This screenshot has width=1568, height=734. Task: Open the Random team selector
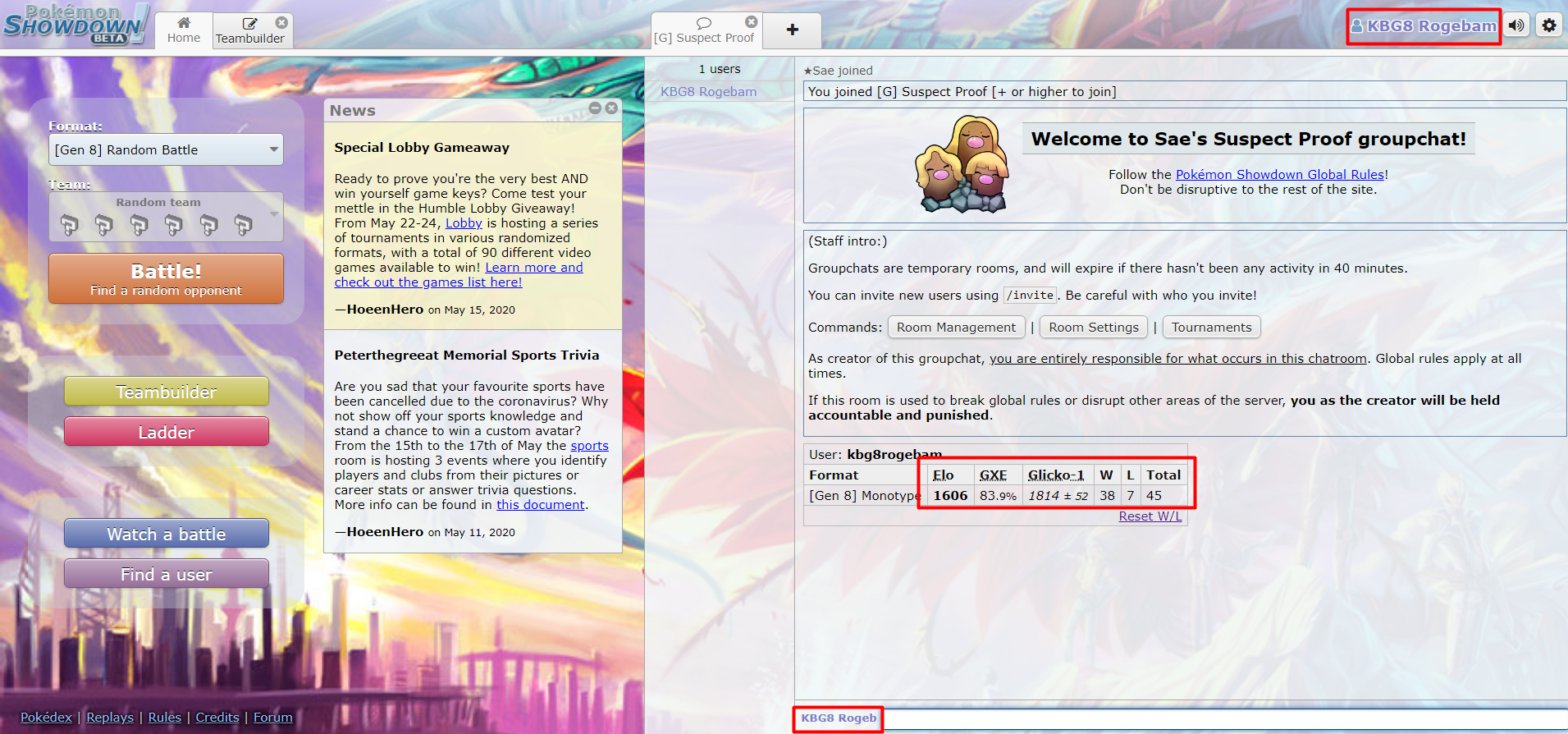[166, 217]
